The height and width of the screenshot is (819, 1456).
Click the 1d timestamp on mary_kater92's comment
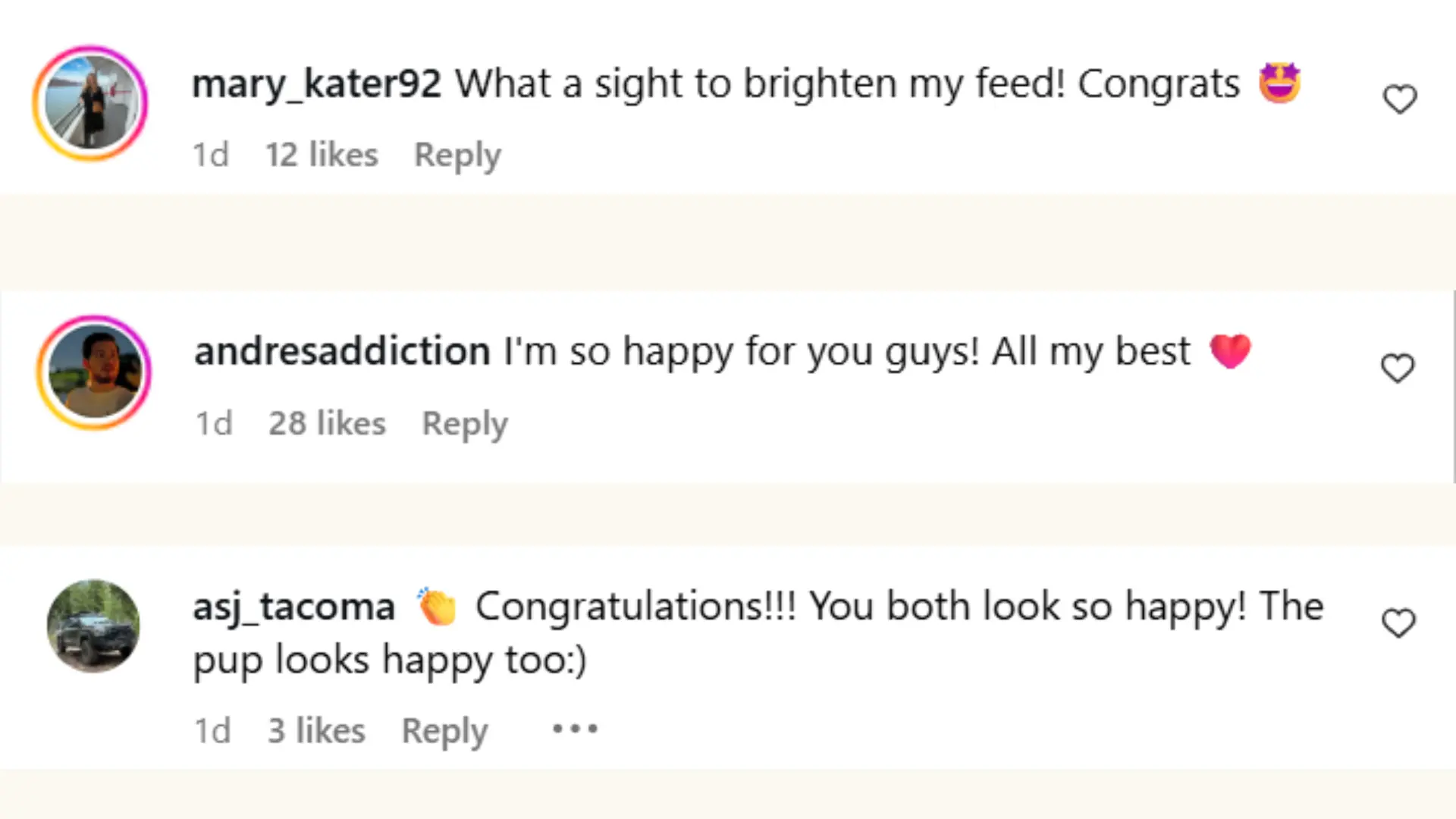[210, 155]
